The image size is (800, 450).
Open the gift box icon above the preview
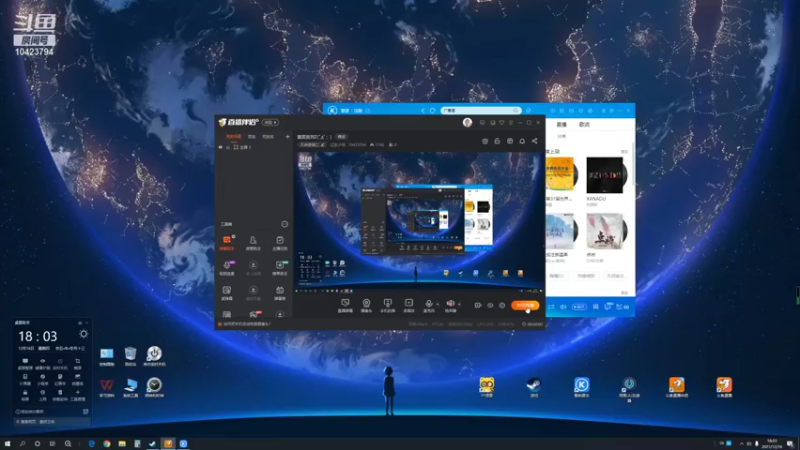click(x=485, y=141)
